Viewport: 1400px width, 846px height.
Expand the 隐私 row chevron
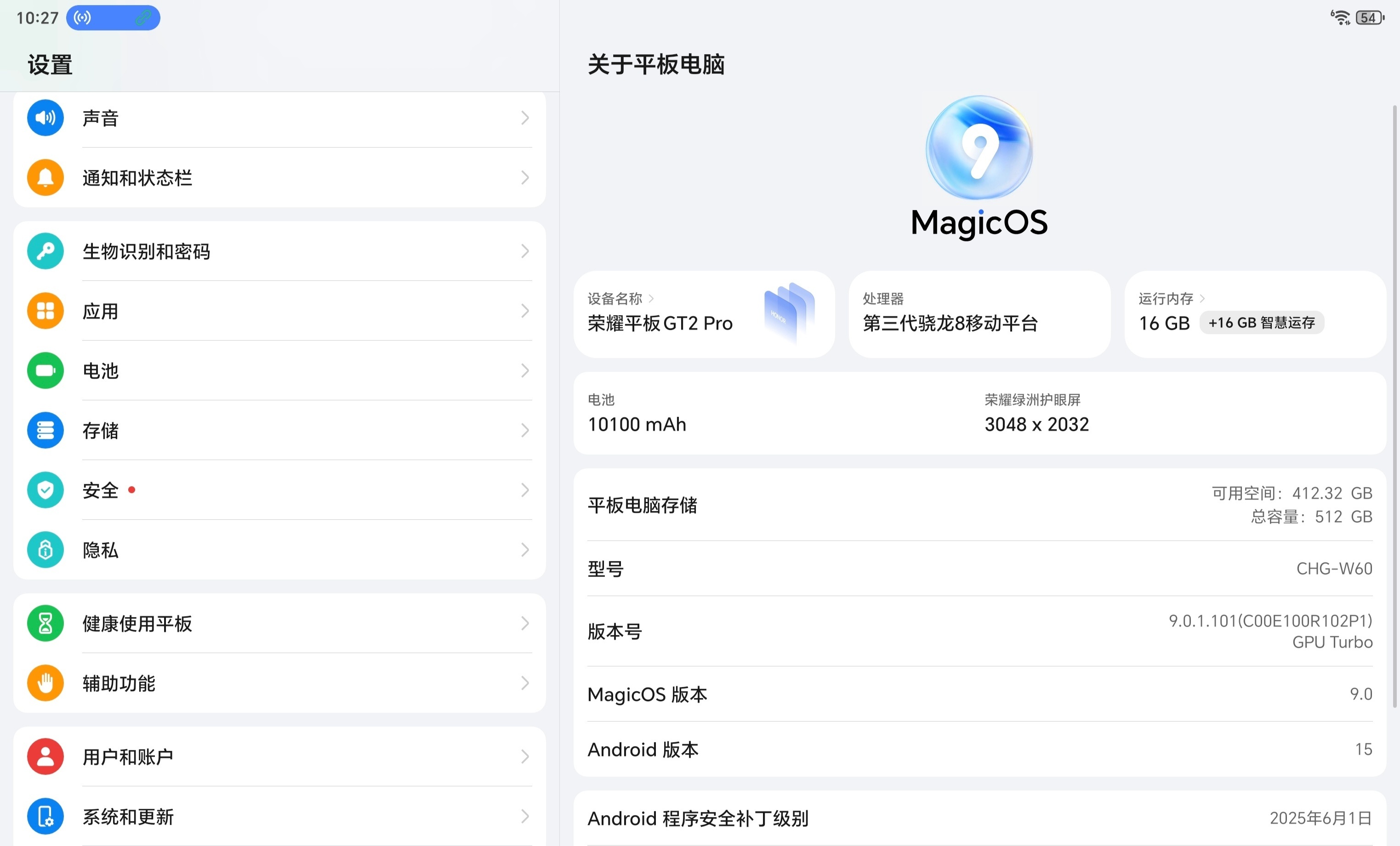point(525,550)
